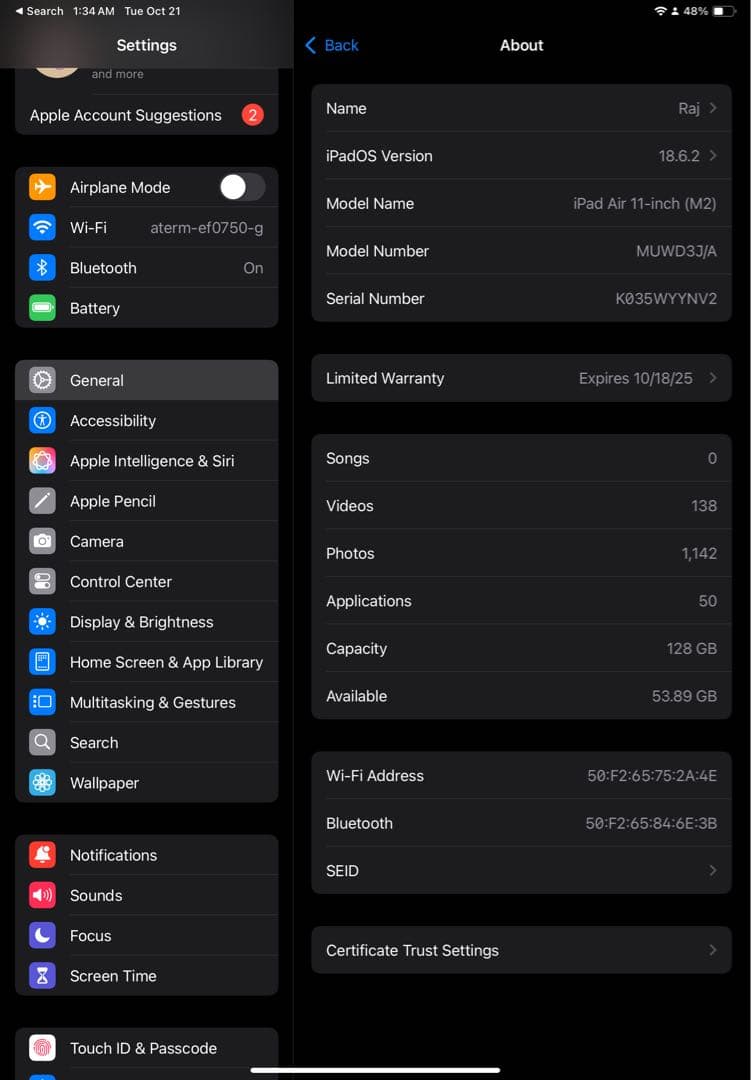Tap the Search magnifier icon
Screen dimensions: 751x1080
[42, 742]
